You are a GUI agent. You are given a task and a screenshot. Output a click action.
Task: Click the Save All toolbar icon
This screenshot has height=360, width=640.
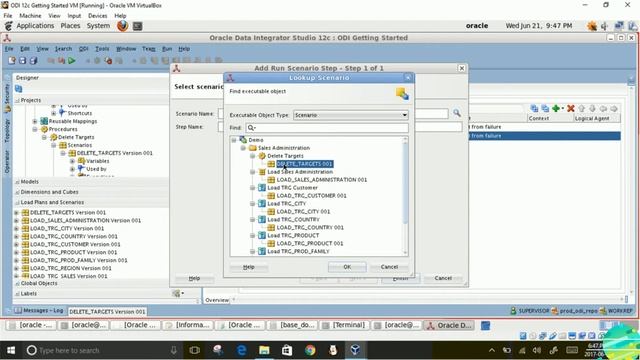pos(33,60)
